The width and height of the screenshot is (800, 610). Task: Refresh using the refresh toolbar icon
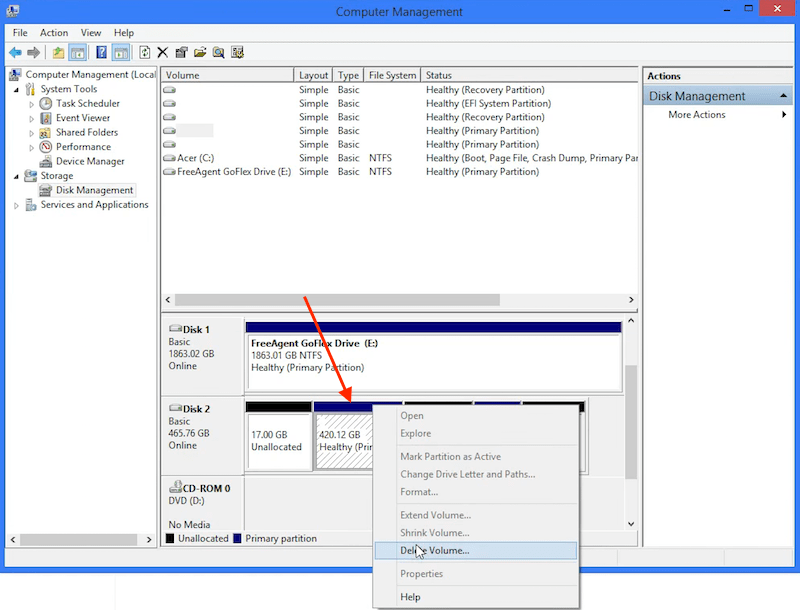[144, 52]
